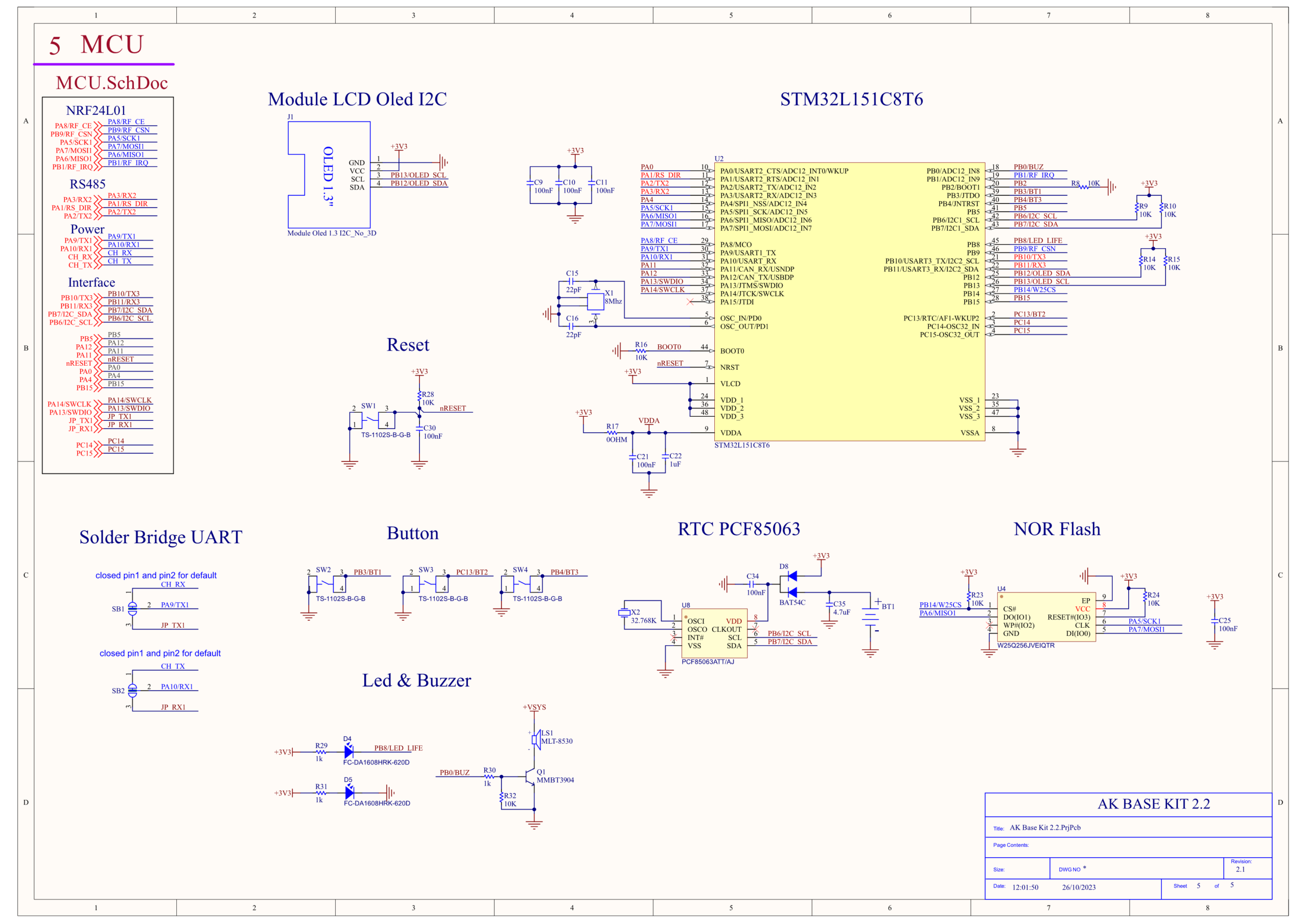Select capacitor C22 1uF

tap(665, 456)
